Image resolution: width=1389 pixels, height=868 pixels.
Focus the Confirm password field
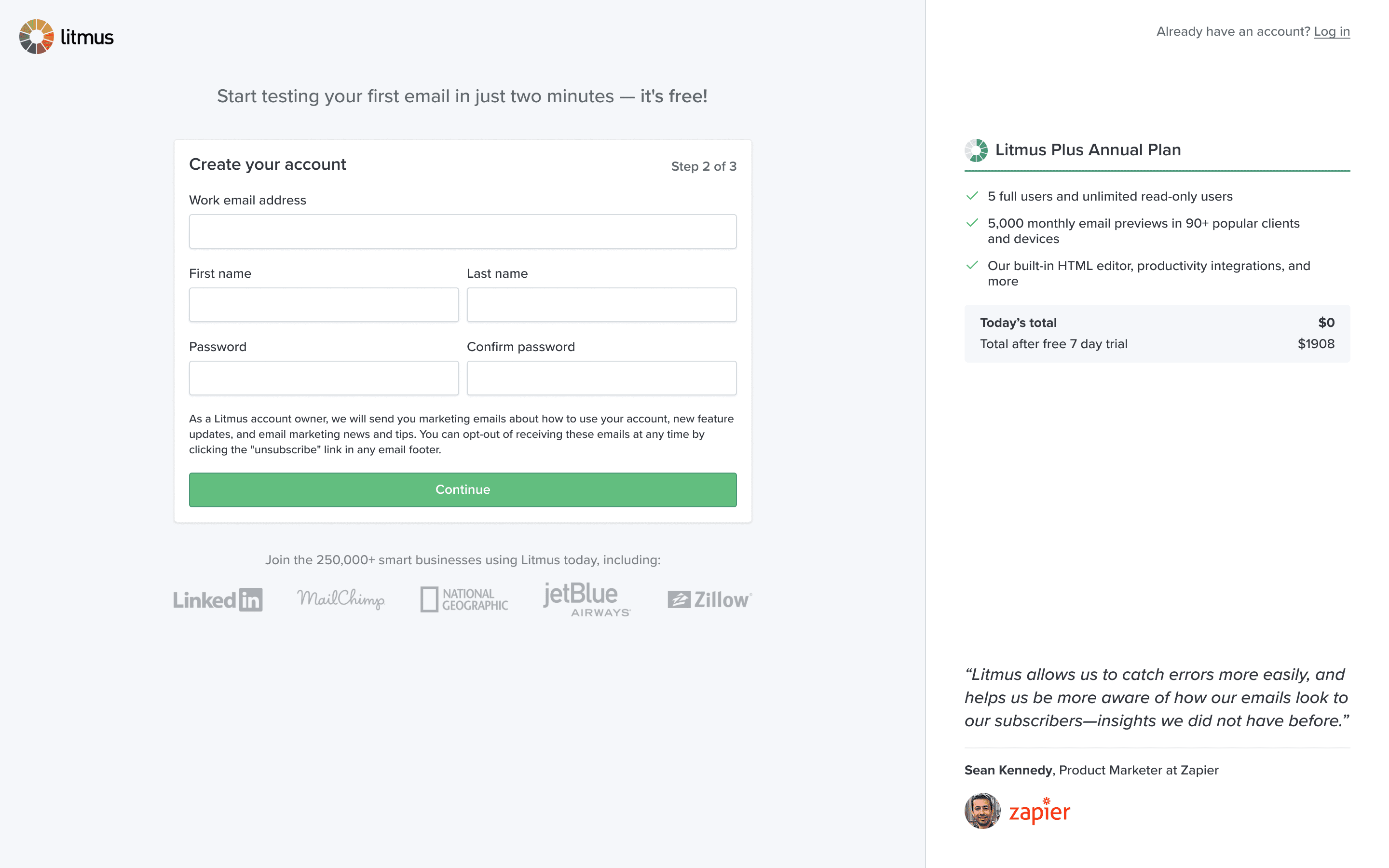[x=601, y=379]
